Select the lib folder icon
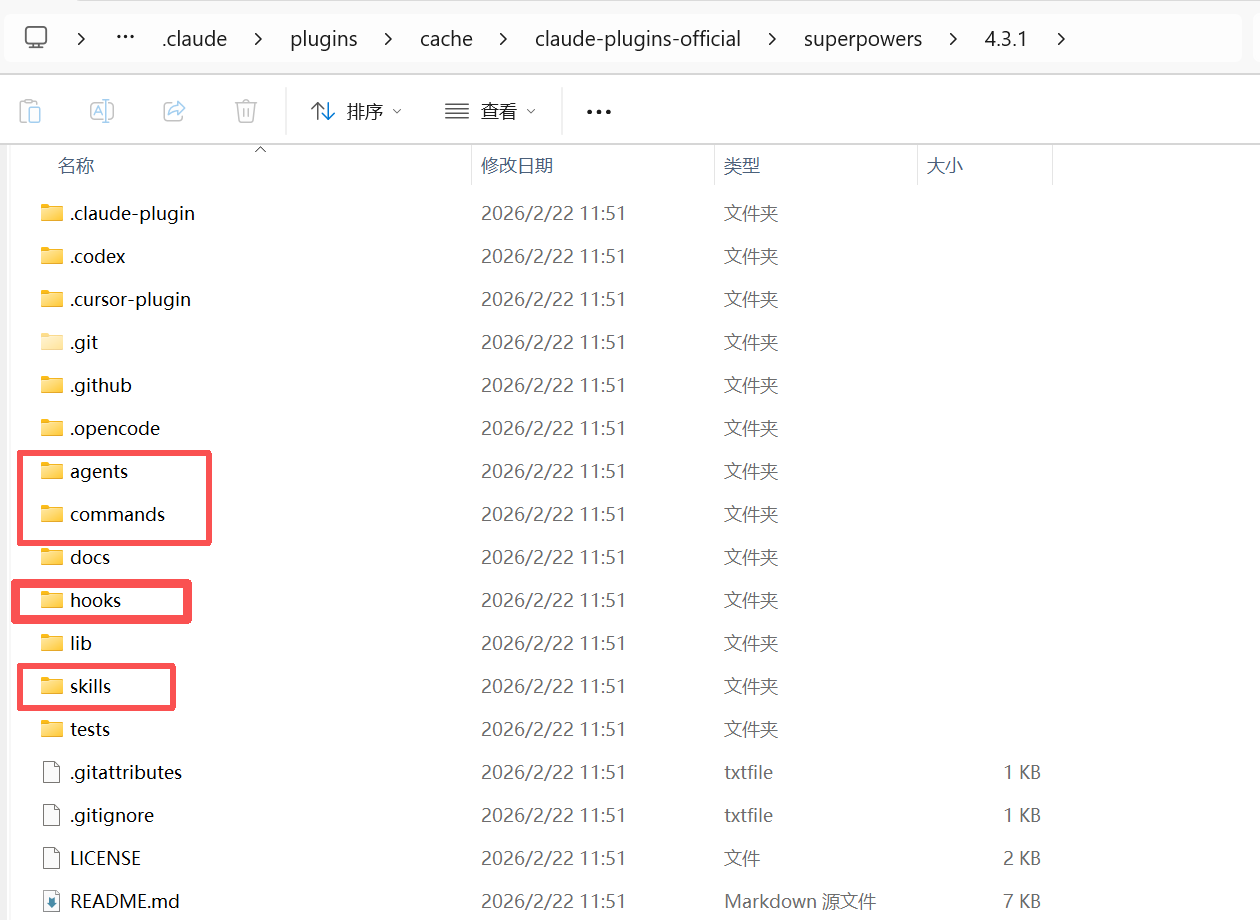 pyautogui.click(x=52, y=643)
